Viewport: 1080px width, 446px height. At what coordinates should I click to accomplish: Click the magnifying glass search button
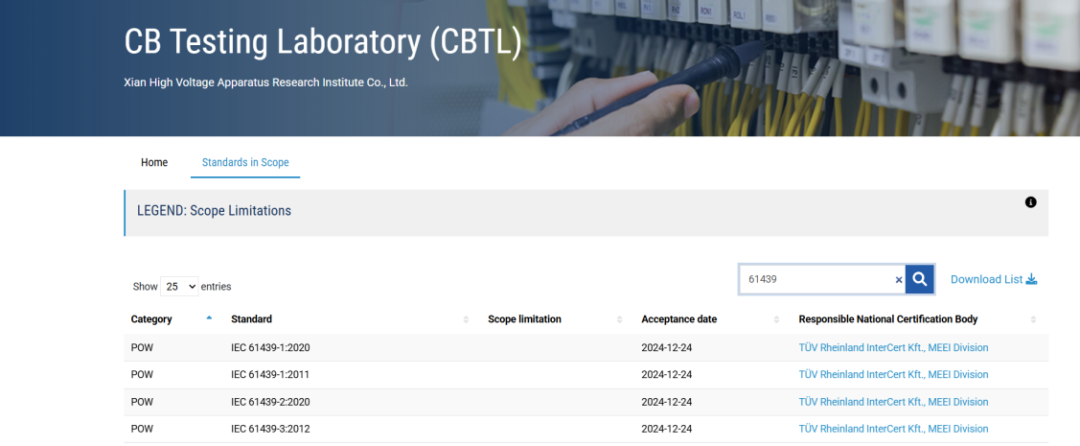click(x=919, y=279)
